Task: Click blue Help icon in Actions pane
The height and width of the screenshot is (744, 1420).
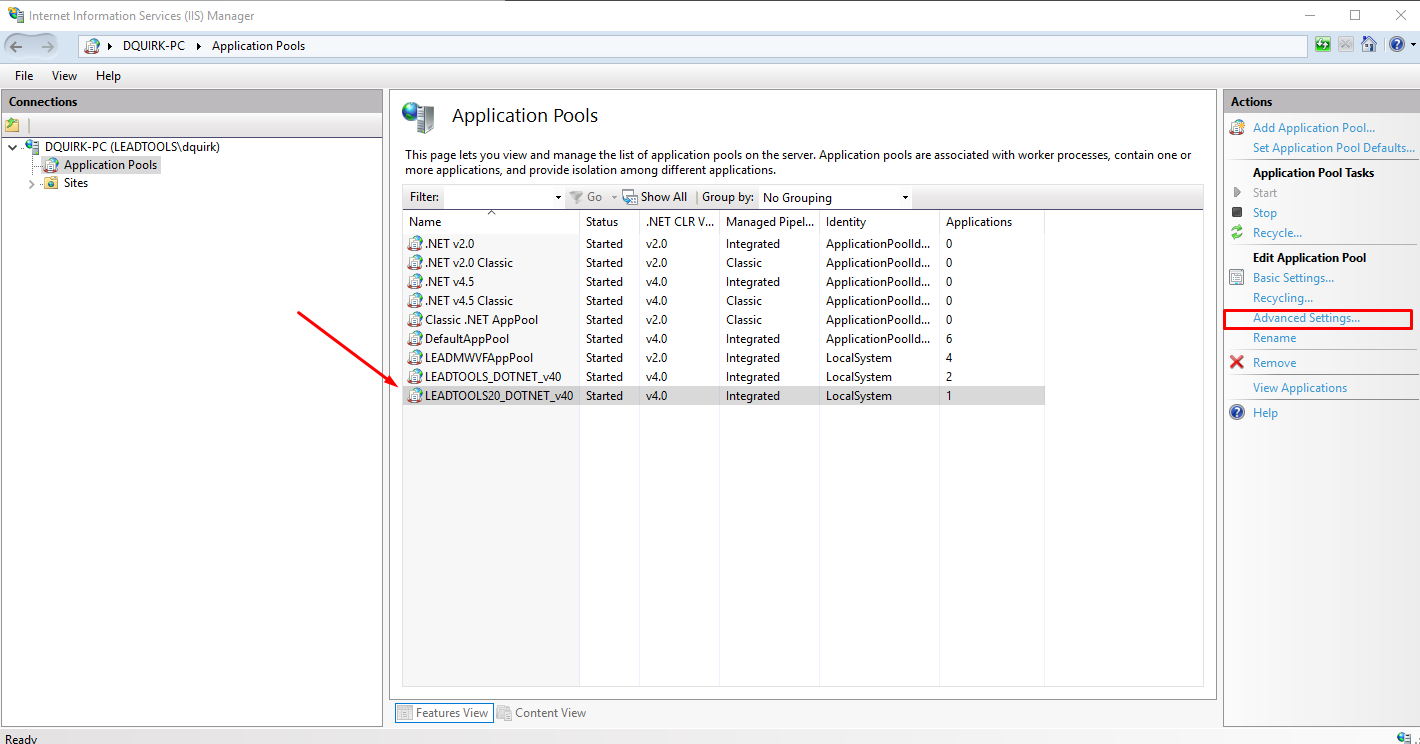Action: click(1237, 413)
